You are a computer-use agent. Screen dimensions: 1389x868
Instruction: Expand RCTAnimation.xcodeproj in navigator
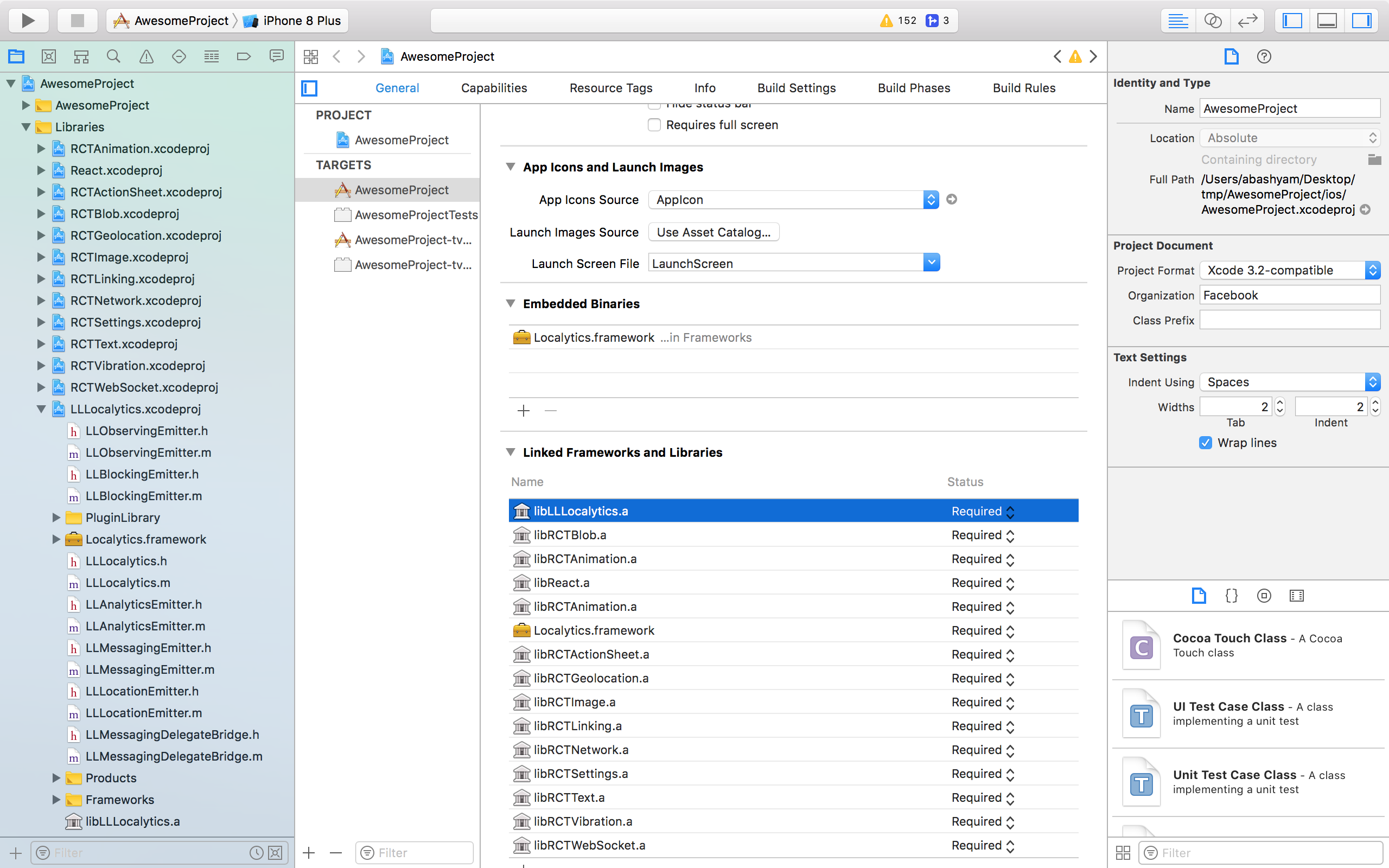[41, 149]
